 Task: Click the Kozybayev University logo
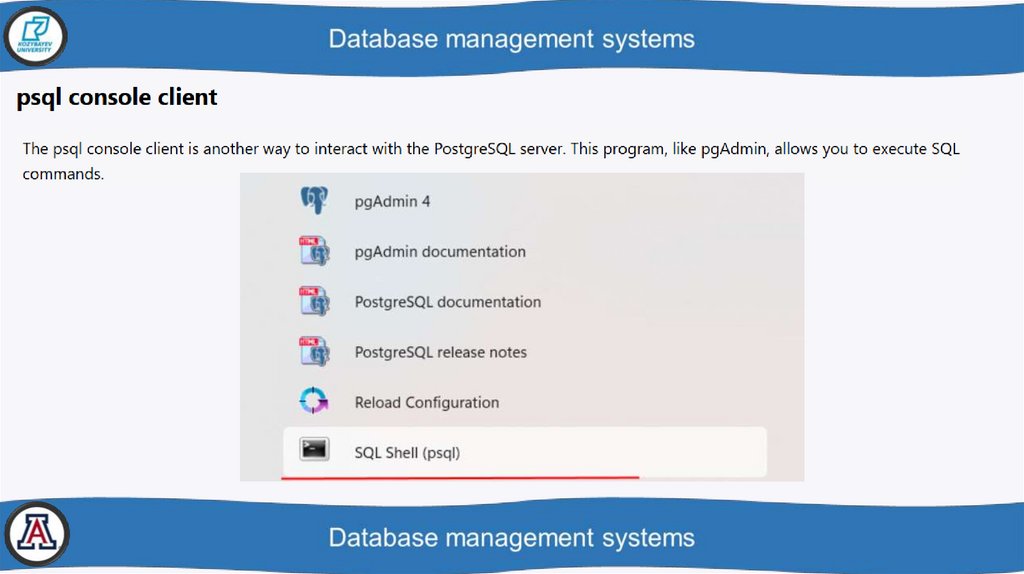[x=35, y=37]
